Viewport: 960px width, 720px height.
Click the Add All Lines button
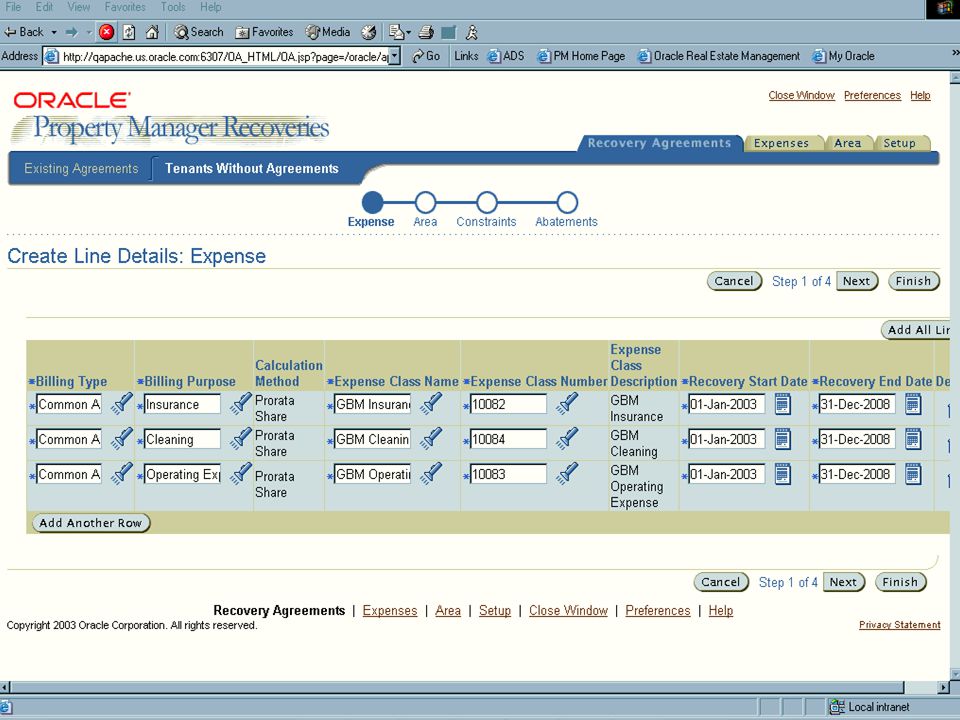click(917, 329)
